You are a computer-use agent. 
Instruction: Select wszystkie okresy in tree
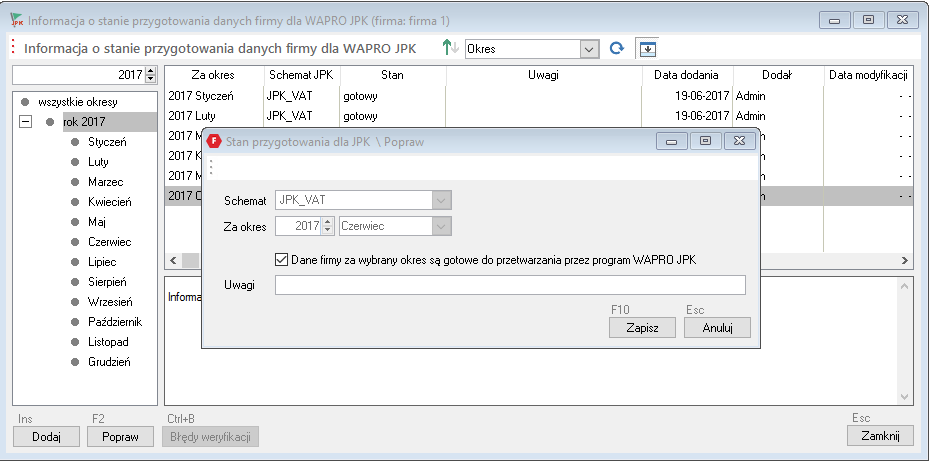pos(78,102)
